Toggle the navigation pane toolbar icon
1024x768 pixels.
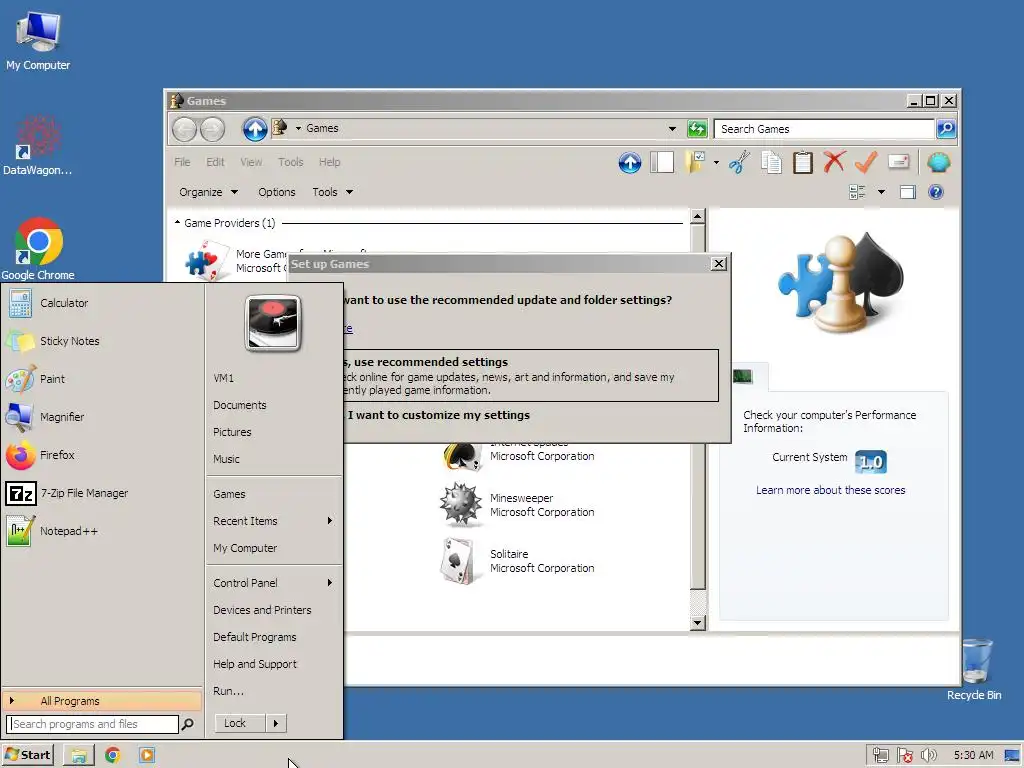[662, 162]
